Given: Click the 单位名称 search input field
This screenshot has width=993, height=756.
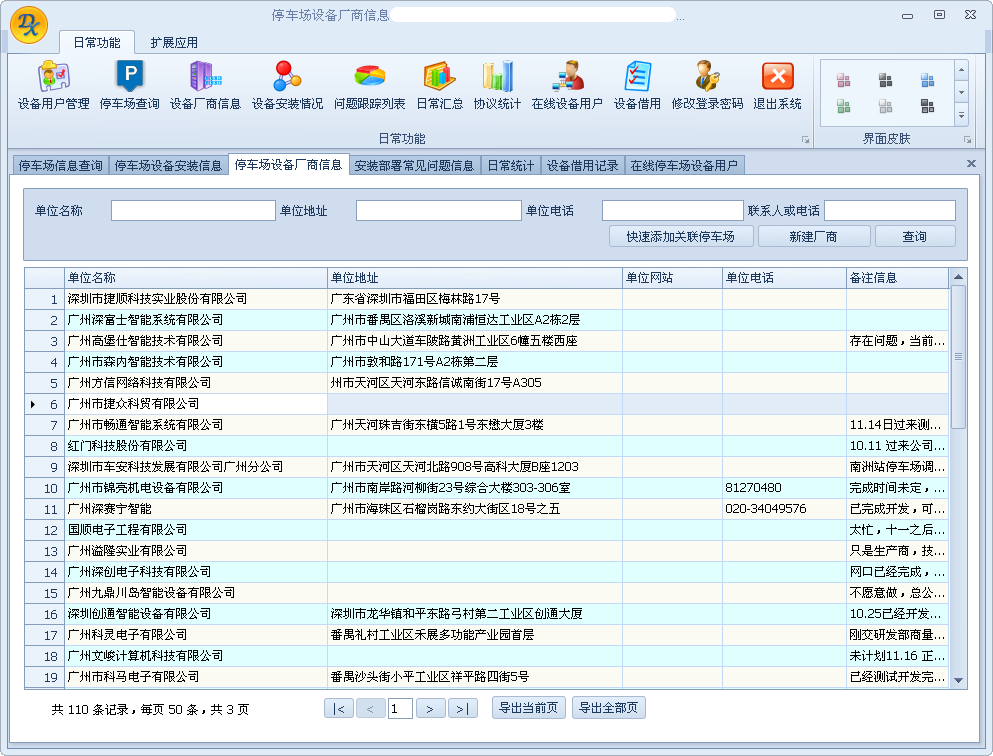Looking at the screenshot, I should (x=193, y=211).
